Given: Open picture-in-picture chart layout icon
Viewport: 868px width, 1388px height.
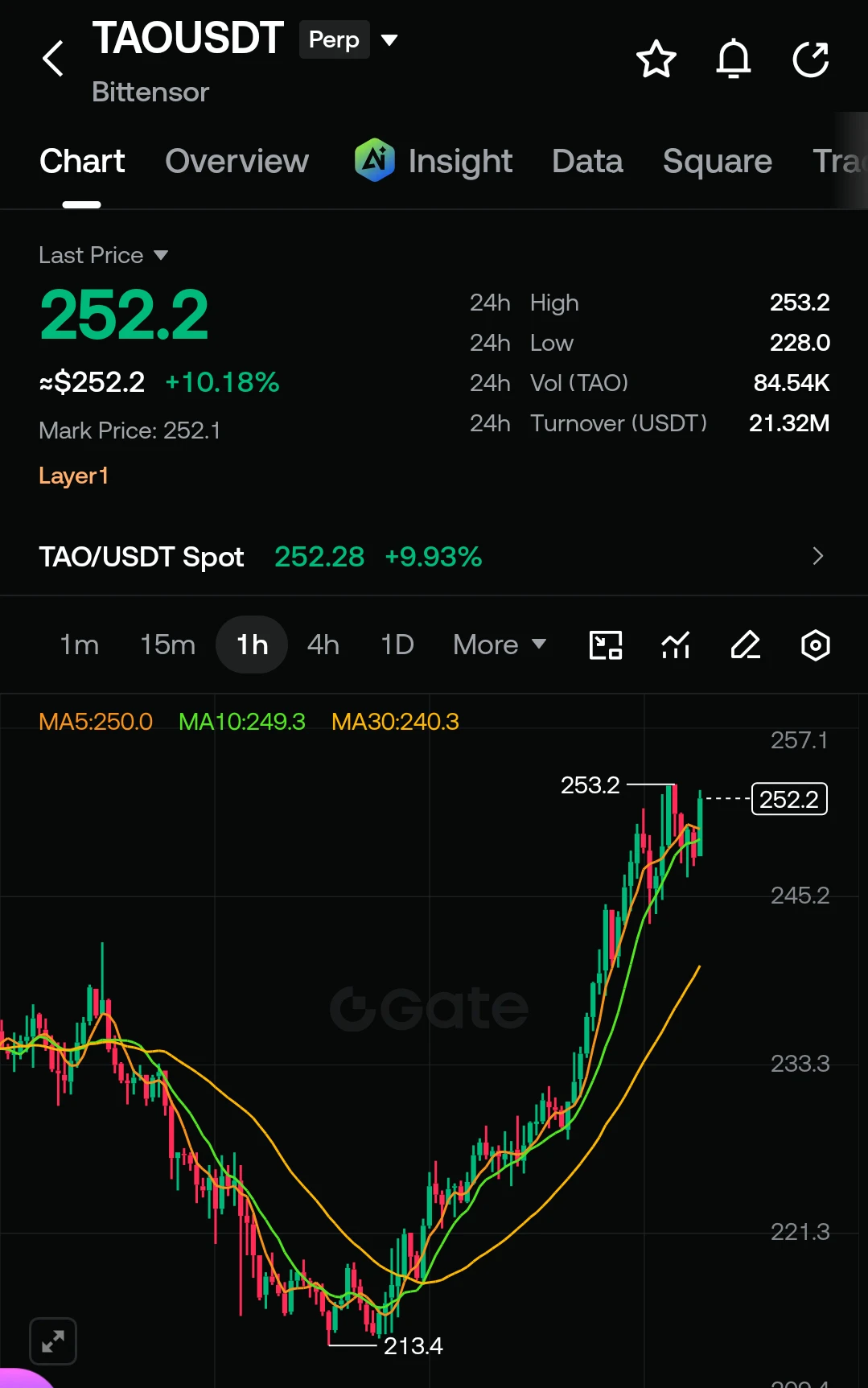Looking at the screenshot, I should (x=606, y=645).
